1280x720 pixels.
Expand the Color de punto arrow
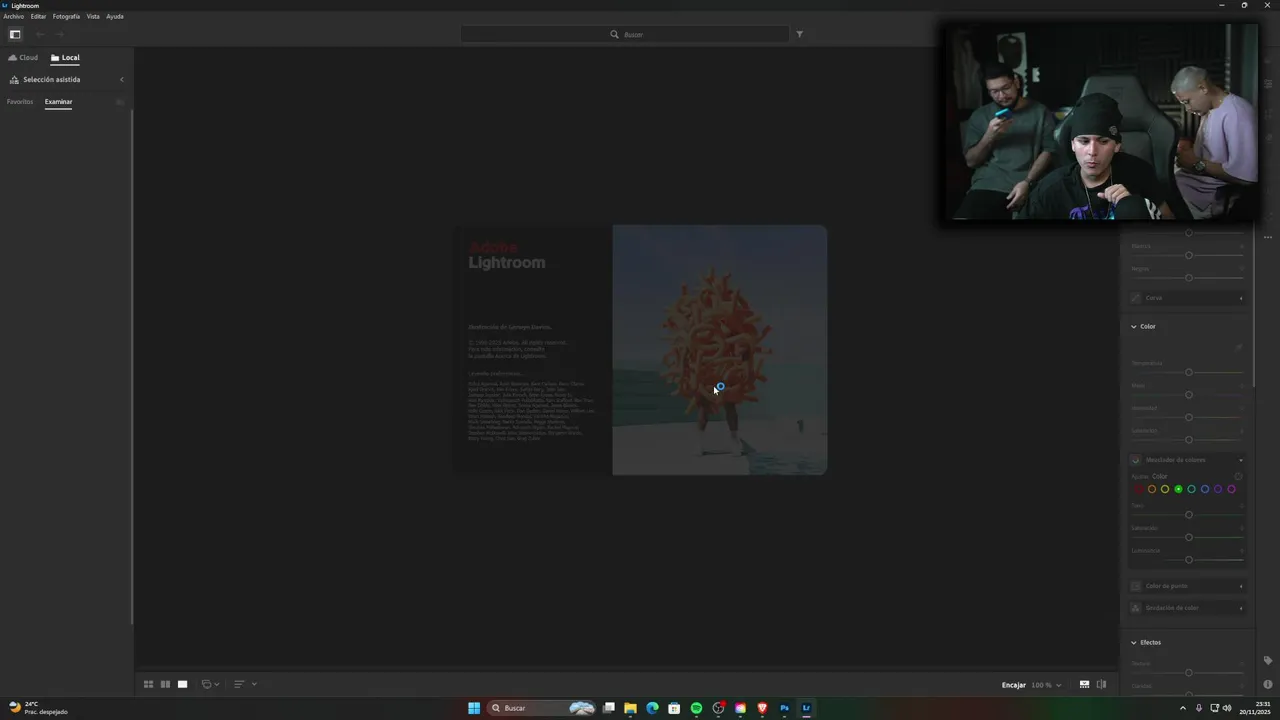coord(1241,586)
